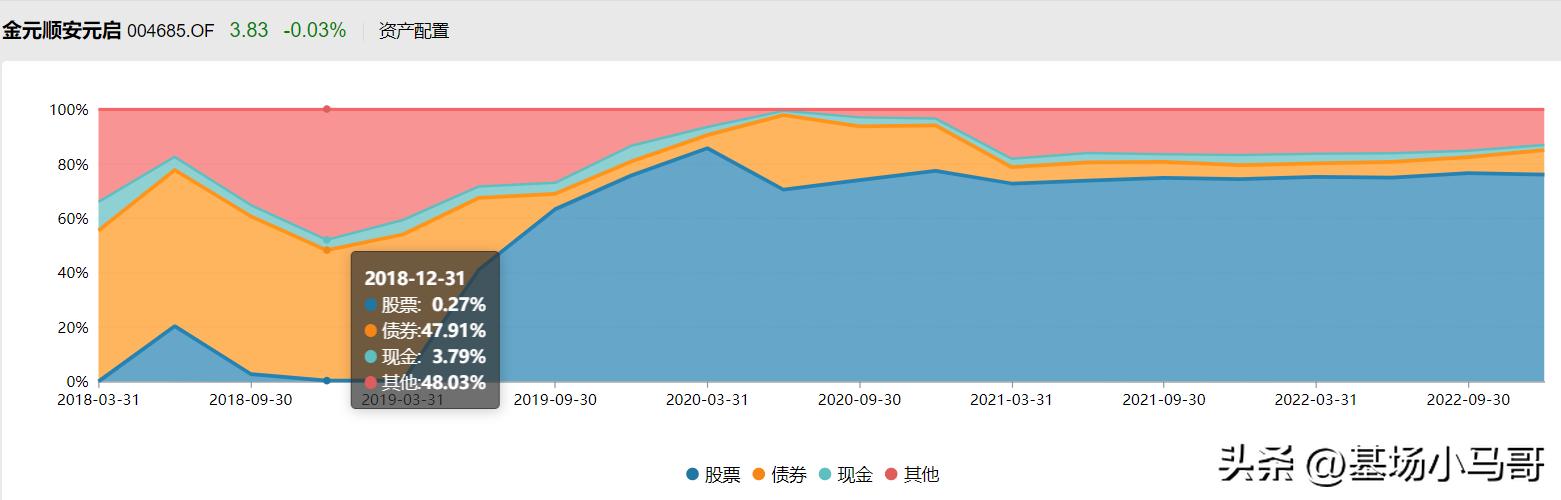Select the 2021-09-30 axis date label
The width and height of the screenshot is (1561, 500).
click(1163, 400)
